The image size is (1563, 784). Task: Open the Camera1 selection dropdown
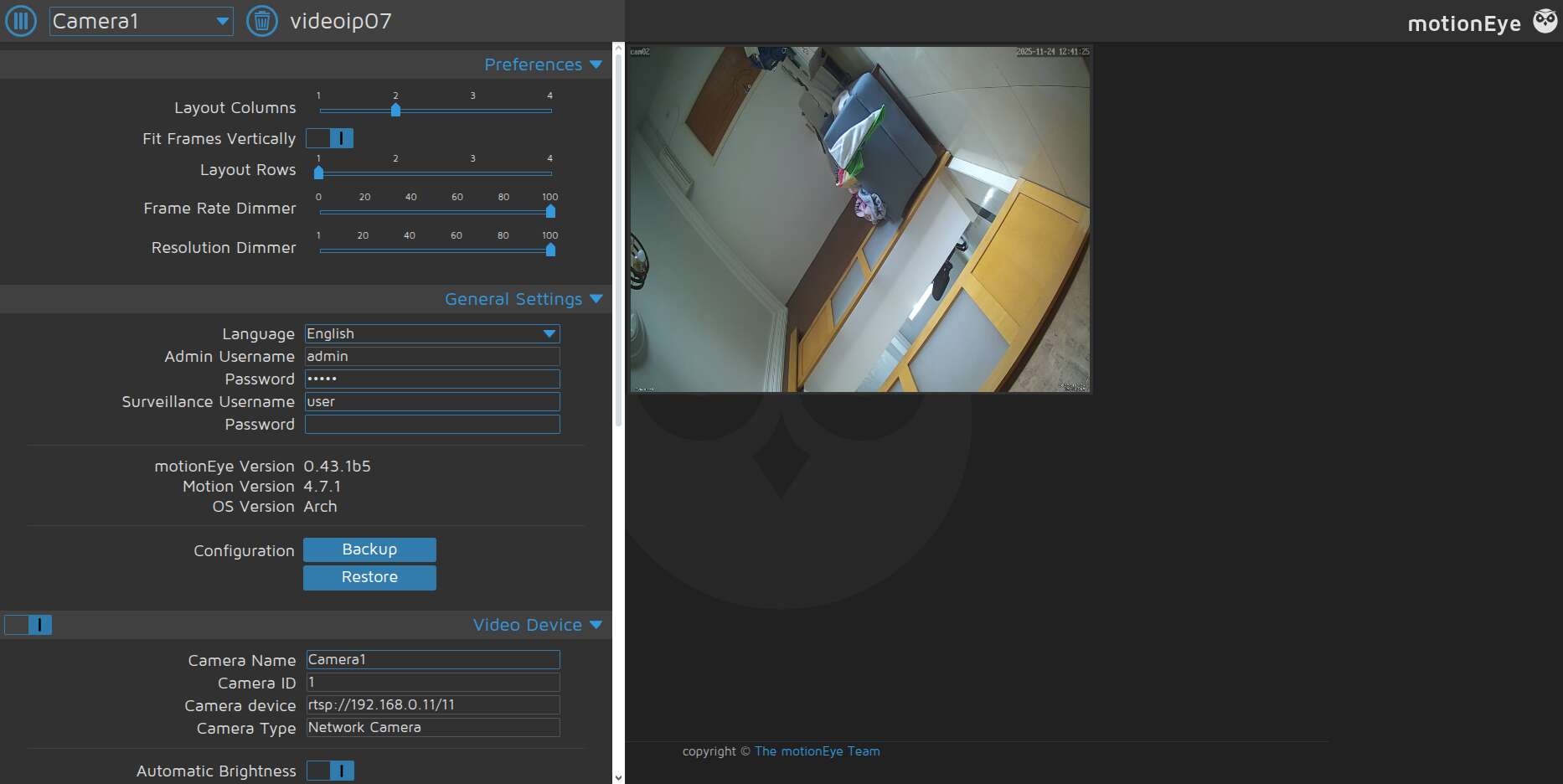[141, 21]
